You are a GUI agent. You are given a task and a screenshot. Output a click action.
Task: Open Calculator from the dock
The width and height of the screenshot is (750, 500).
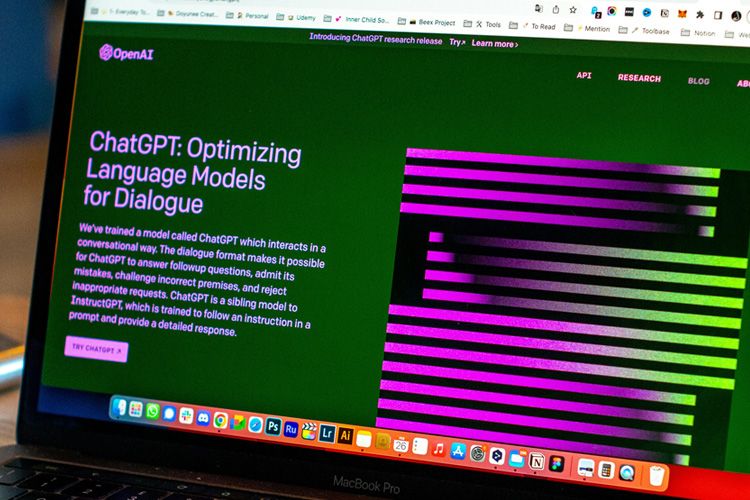point(606,470)
